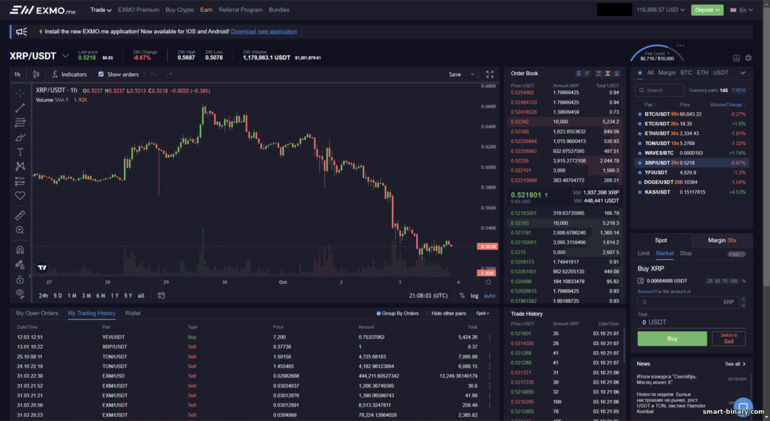Toggle the Fees switch in order form
This screenshot has width=770, height=421.
736,254
